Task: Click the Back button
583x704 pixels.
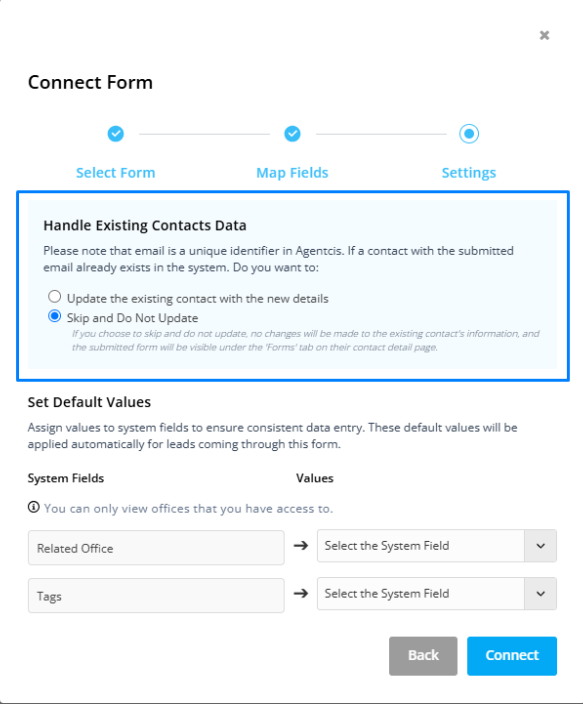Action: [x=423, y=656]
